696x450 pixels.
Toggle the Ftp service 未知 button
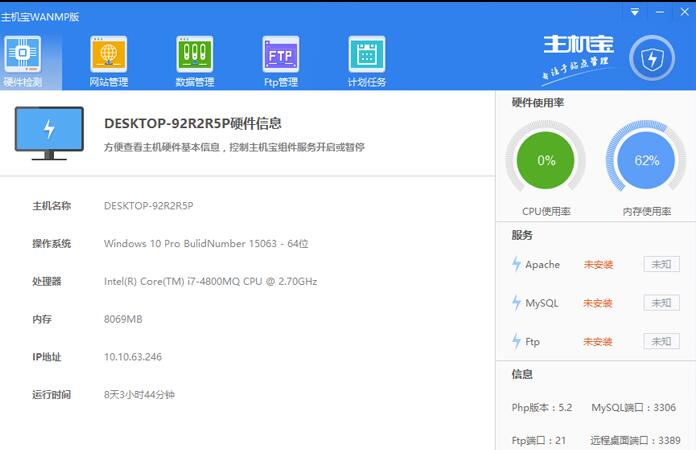(660, 342)
